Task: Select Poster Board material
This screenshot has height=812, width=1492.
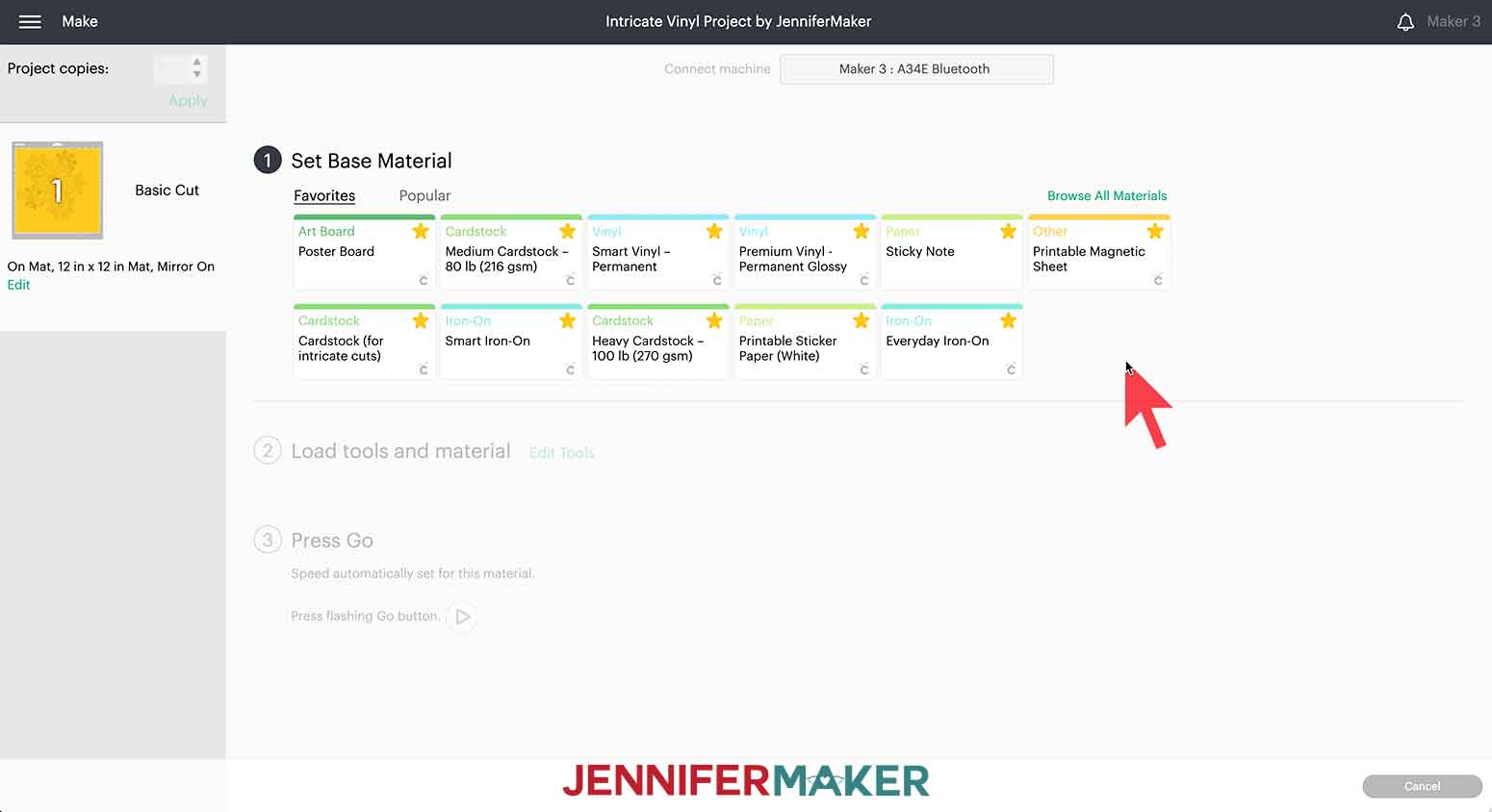Action: coord(364,252)
